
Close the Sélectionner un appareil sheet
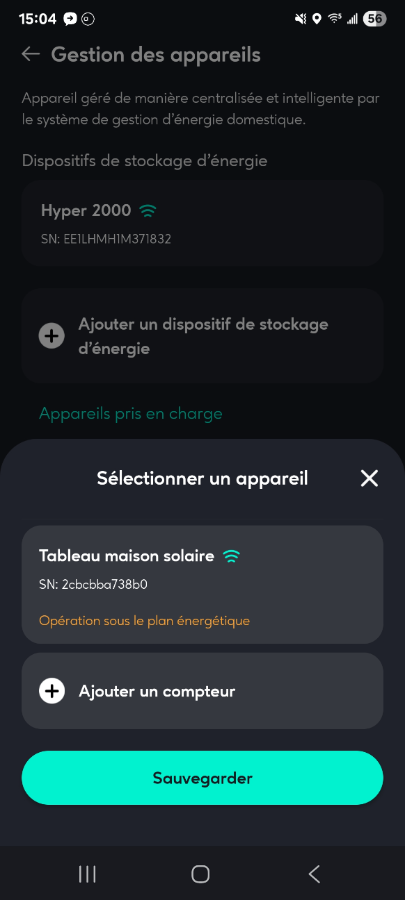click(369, 478)
